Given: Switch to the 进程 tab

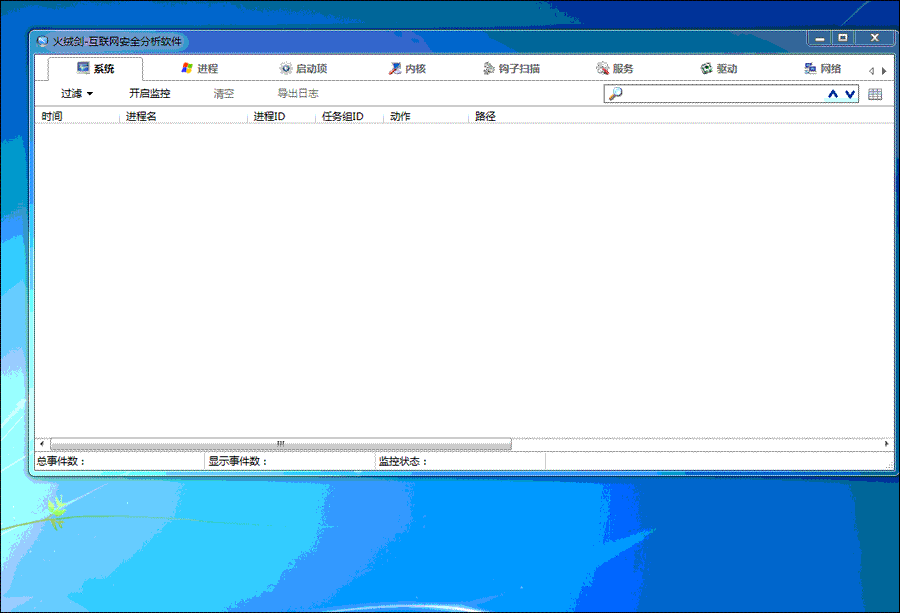Looking at the screenshot, I should click(199, 68).
